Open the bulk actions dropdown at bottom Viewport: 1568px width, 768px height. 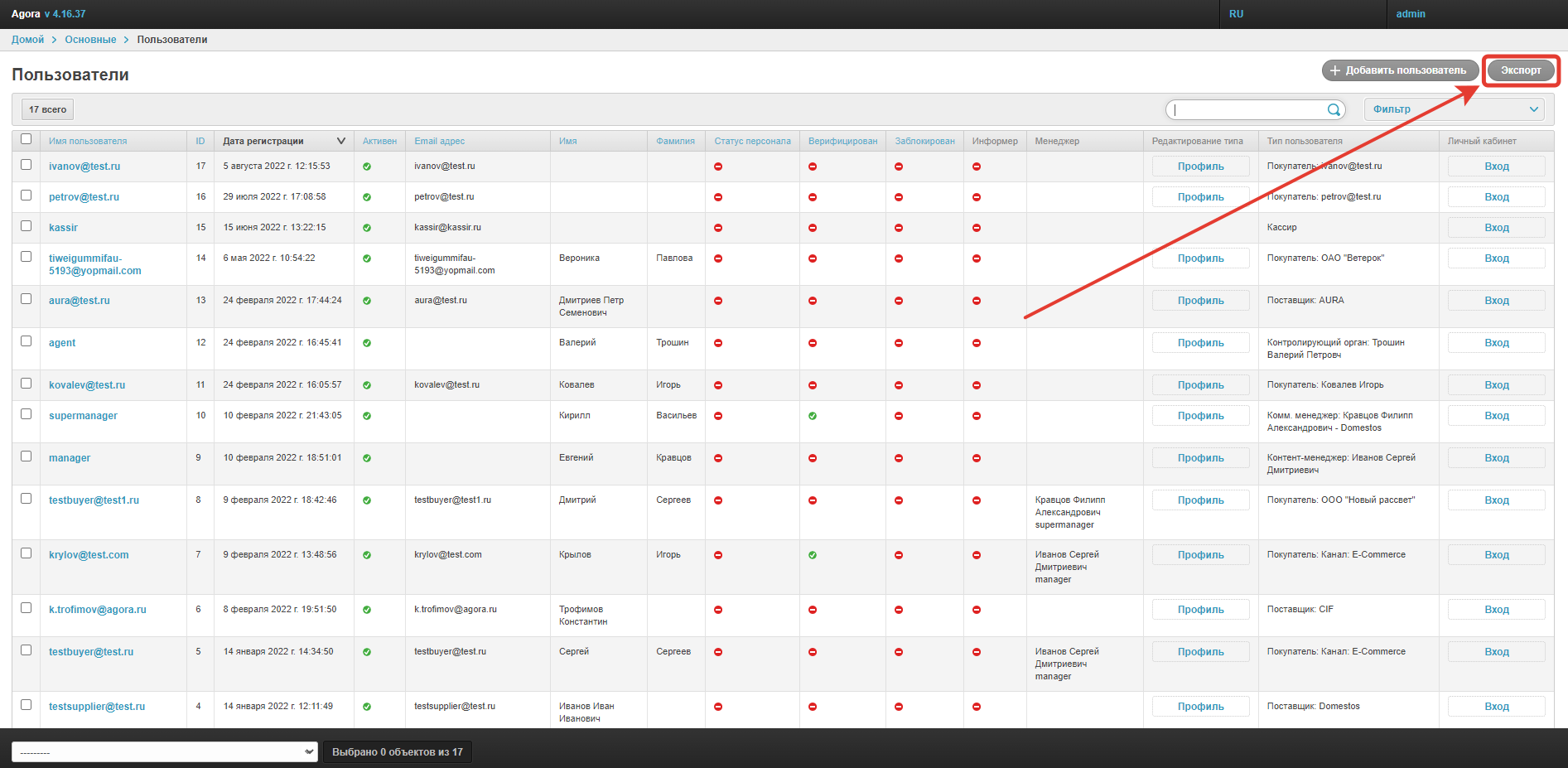(x=164, y=752)
